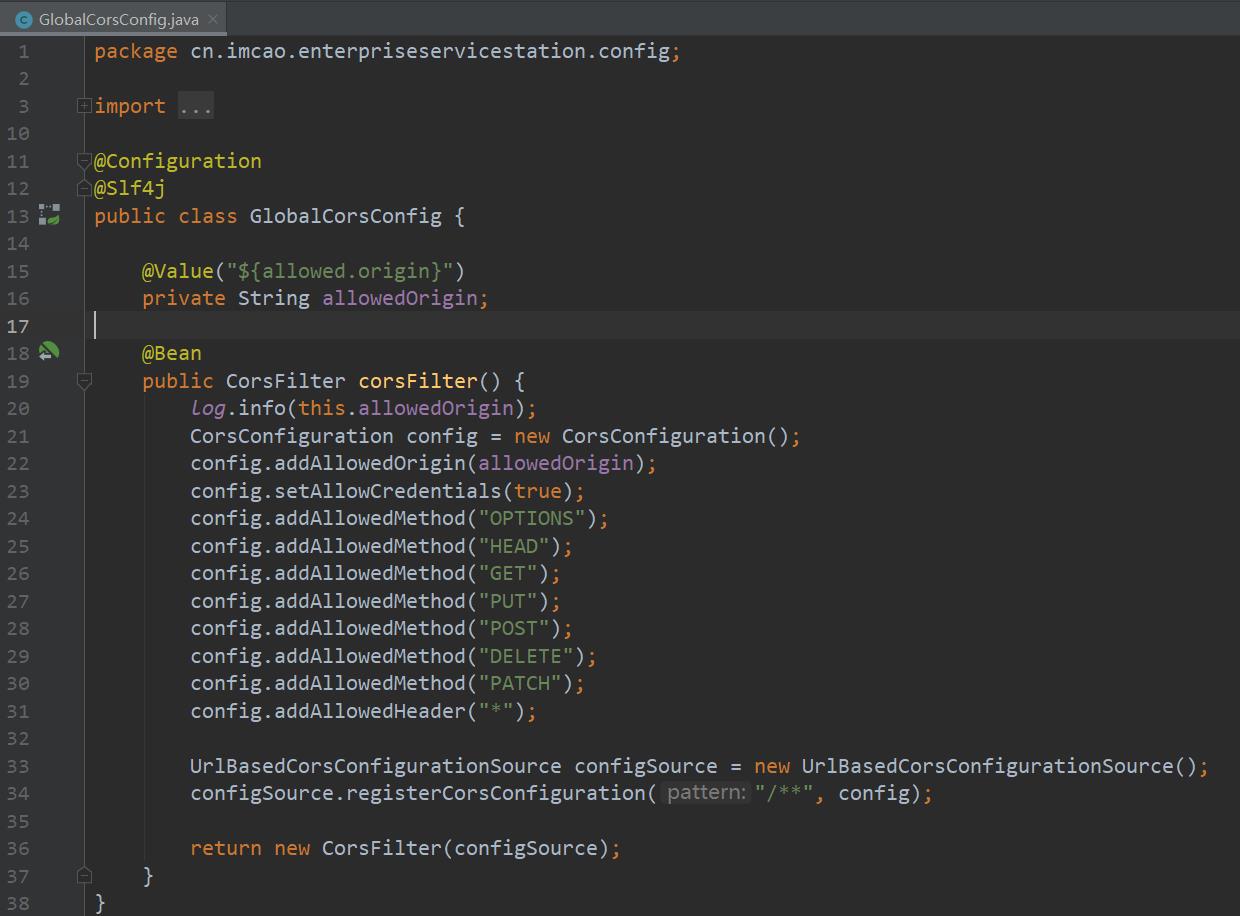Click the folded imports ellipsis placeholder
This screenshot has width=1240, height=916.
coord(196,107)
